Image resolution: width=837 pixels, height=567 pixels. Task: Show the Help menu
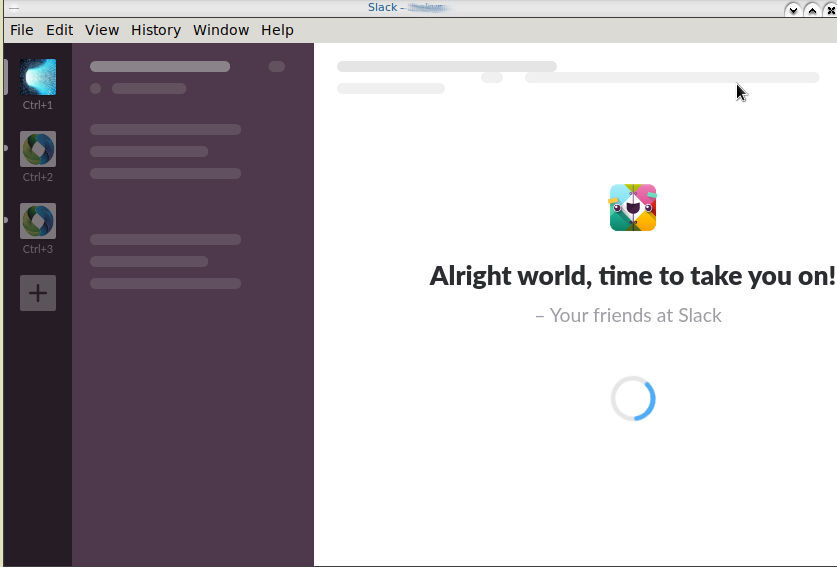point(277,30)
